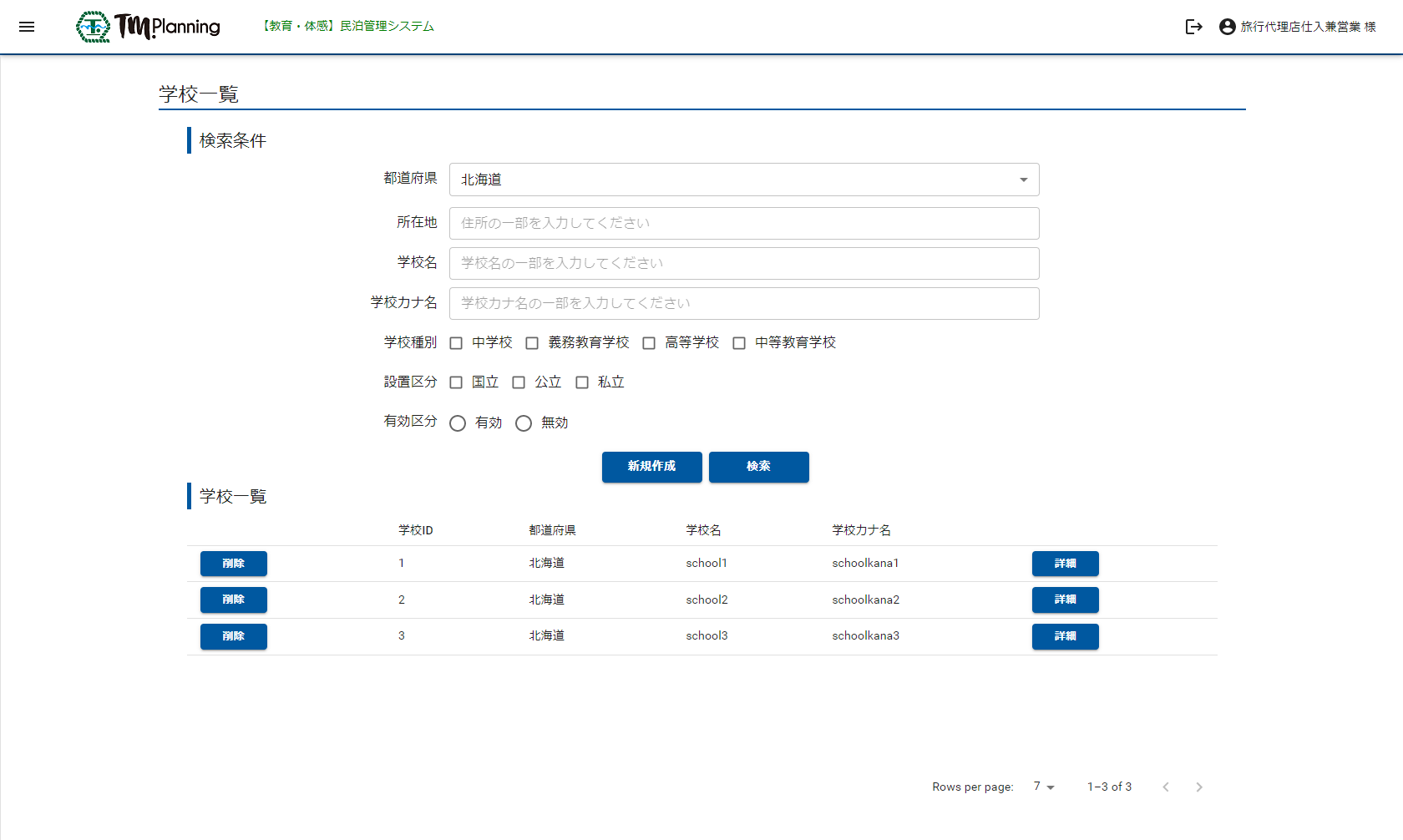Image resolution: width=1403 pixels, height=840 pixels.
Task: Open details for school2
Action: [x=1065, y=600]
